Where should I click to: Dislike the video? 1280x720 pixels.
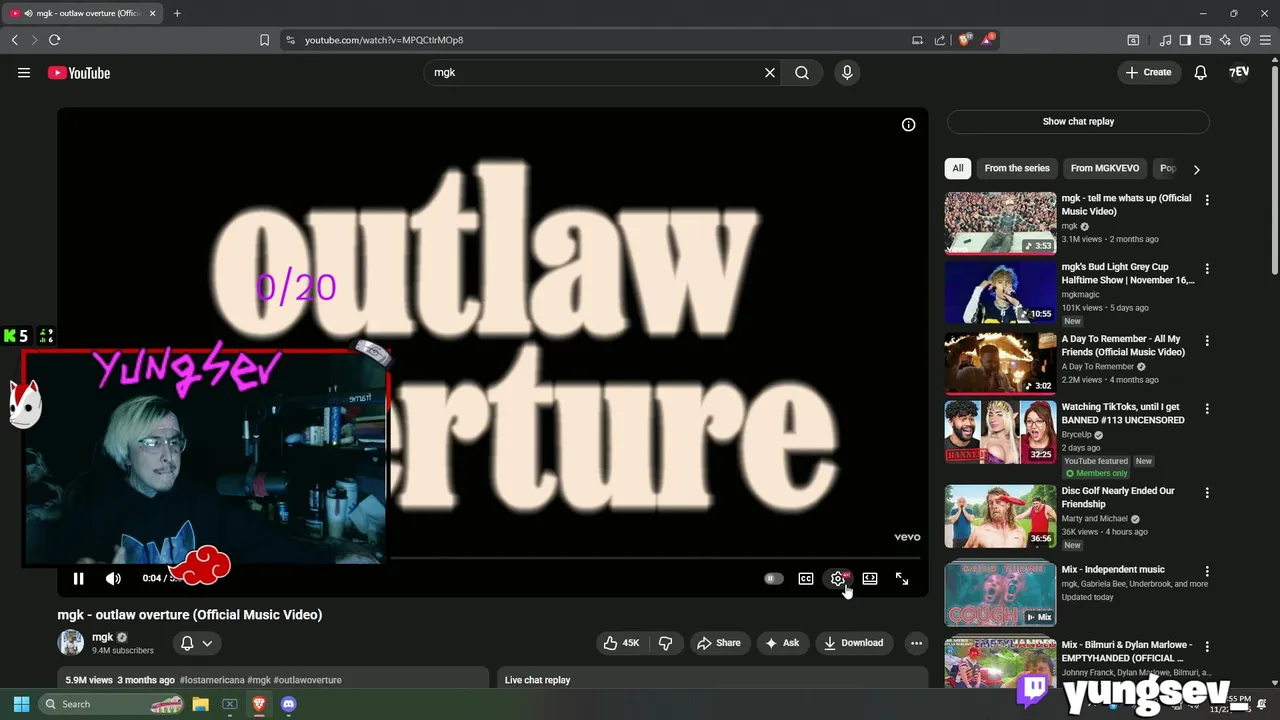(x=666, y=643)
